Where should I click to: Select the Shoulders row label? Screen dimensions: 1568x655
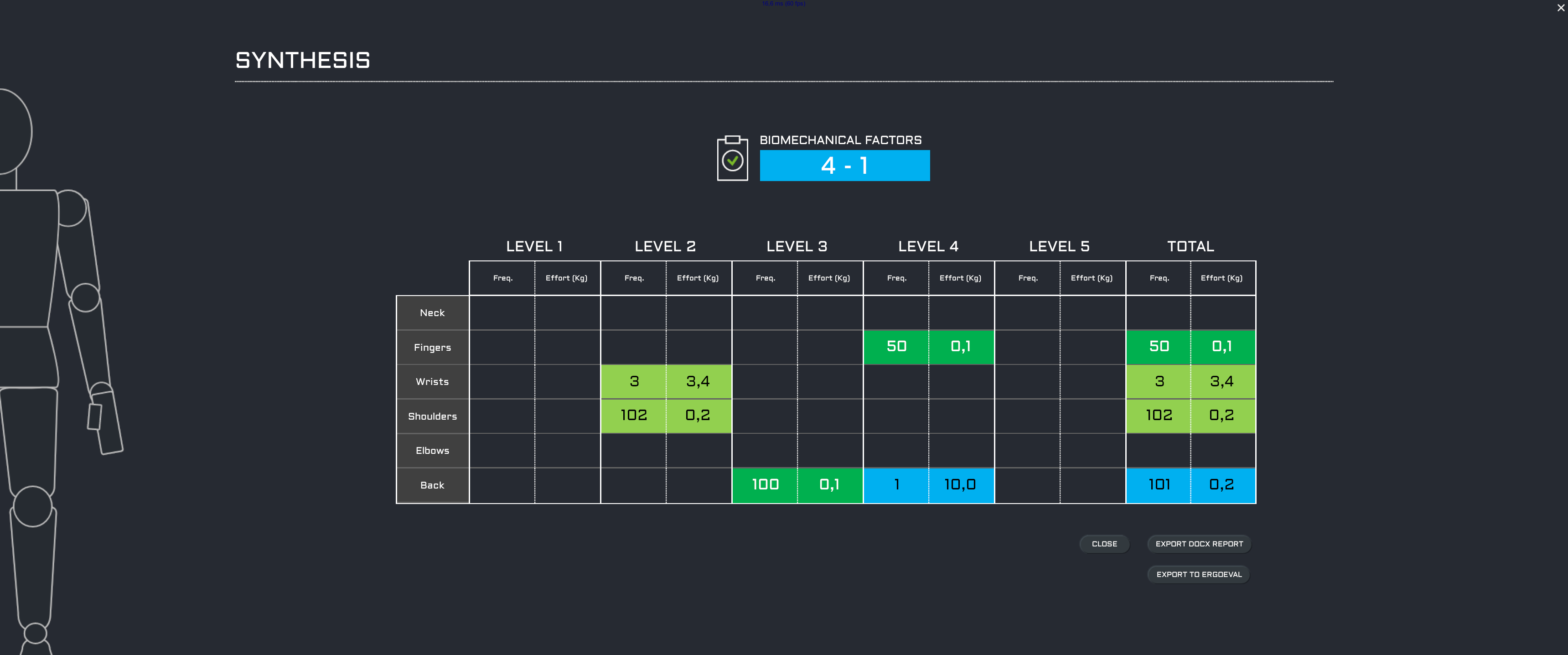432,416
